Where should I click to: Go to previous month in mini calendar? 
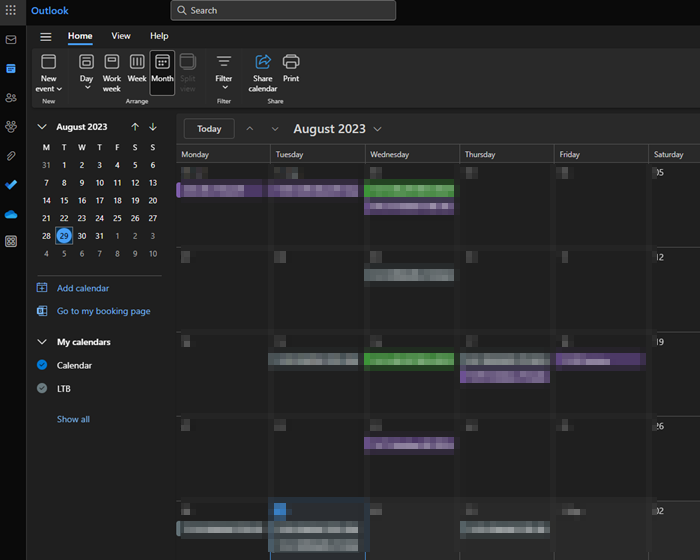tap(135, 127)
